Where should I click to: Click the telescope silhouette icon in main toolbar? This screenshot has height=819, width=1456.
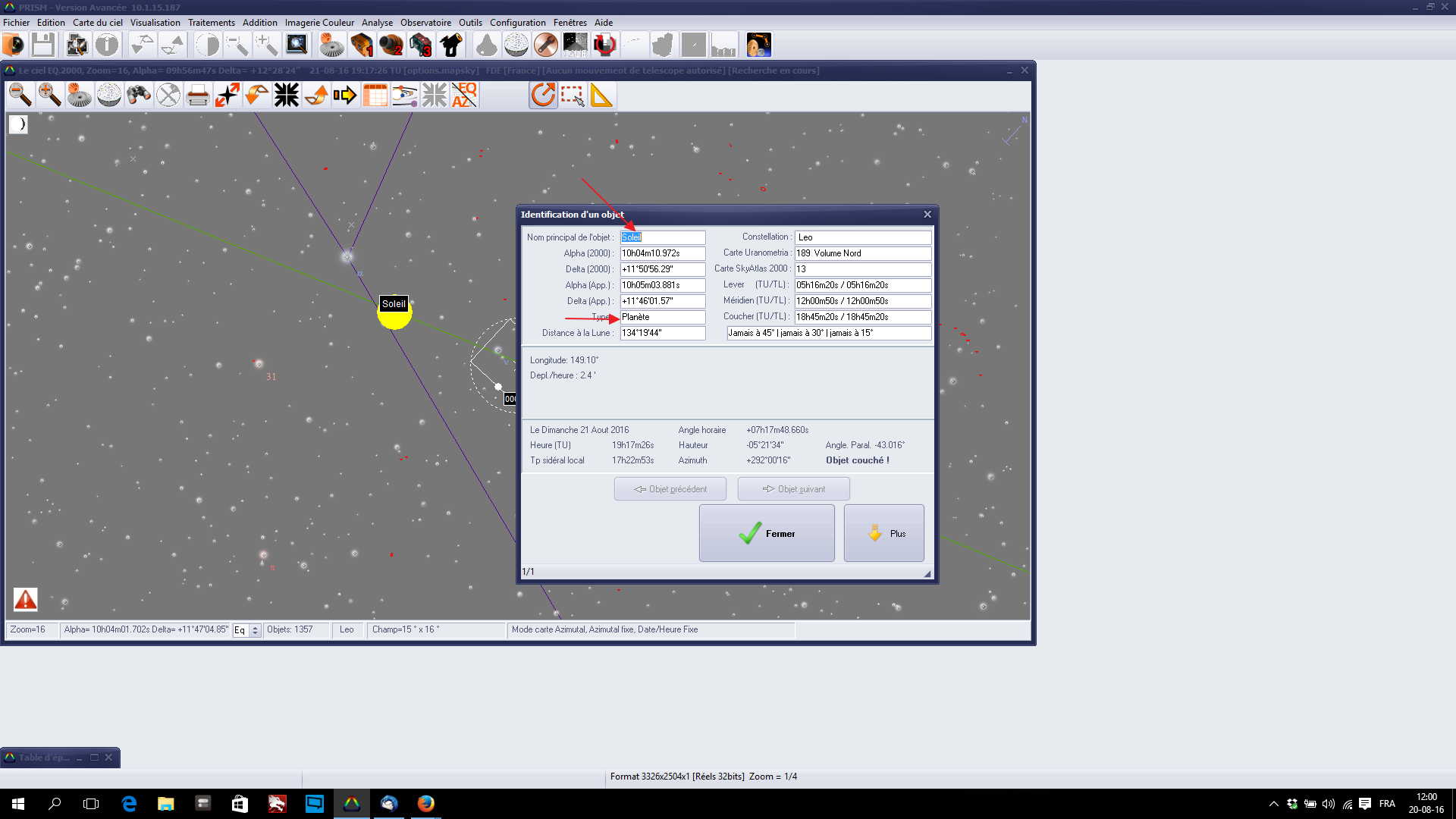(452, 45)
